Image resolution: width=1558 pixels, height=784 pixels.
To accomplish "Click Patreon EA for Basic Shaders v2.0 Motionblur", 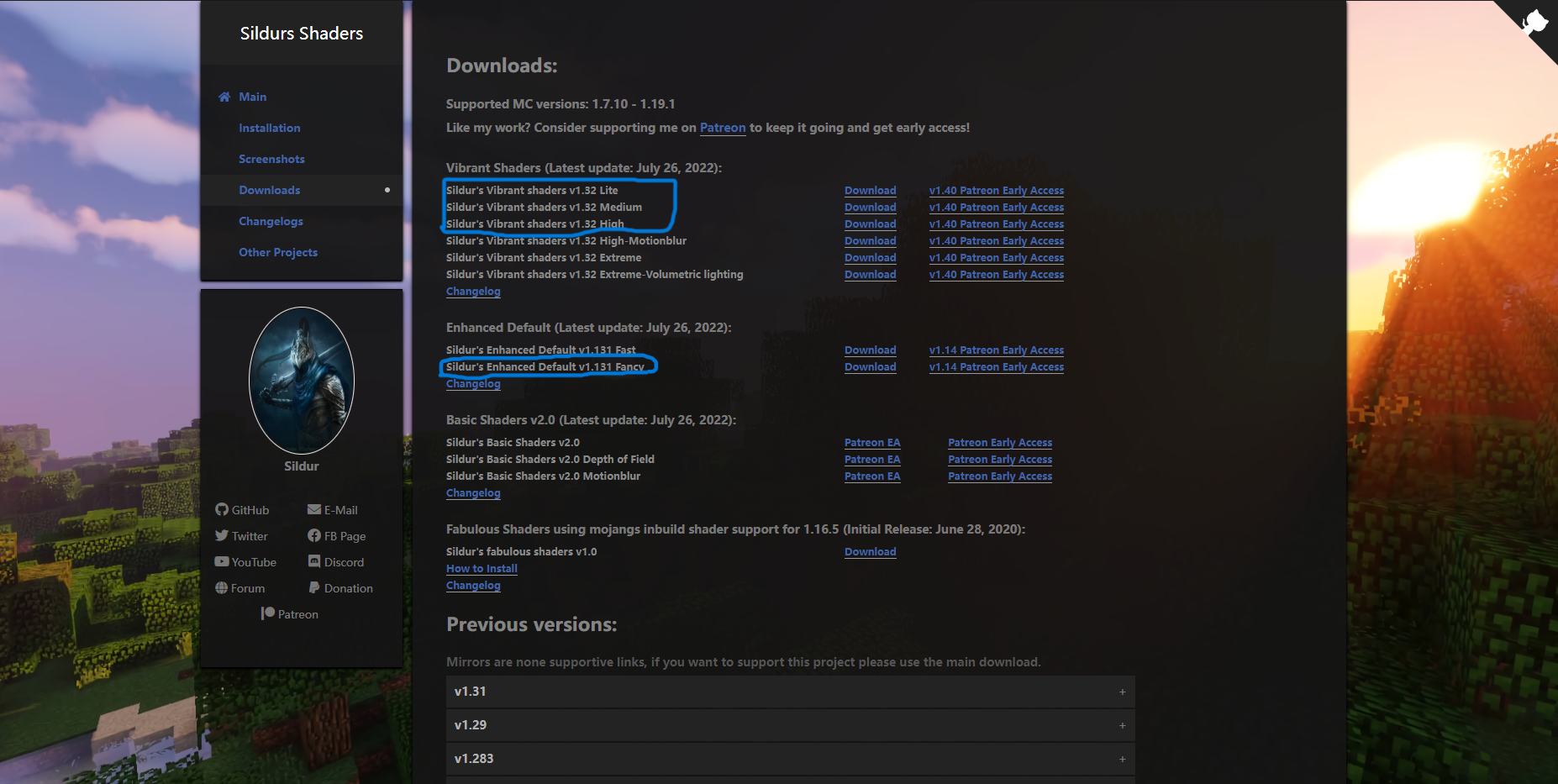I will [x=872, y=476].
